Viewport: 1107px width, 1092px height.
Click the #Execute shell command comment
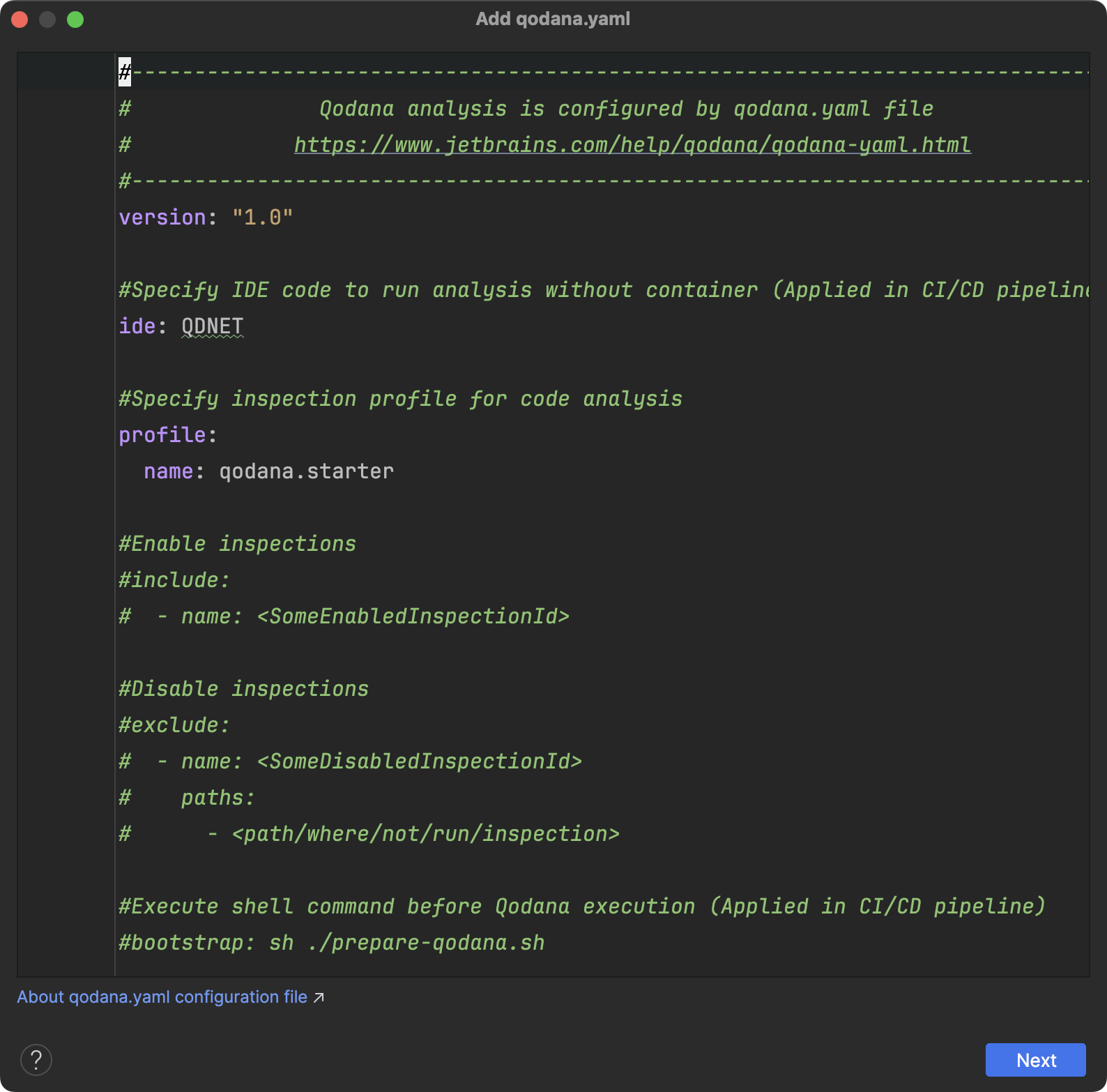click(x=582, y=907)
